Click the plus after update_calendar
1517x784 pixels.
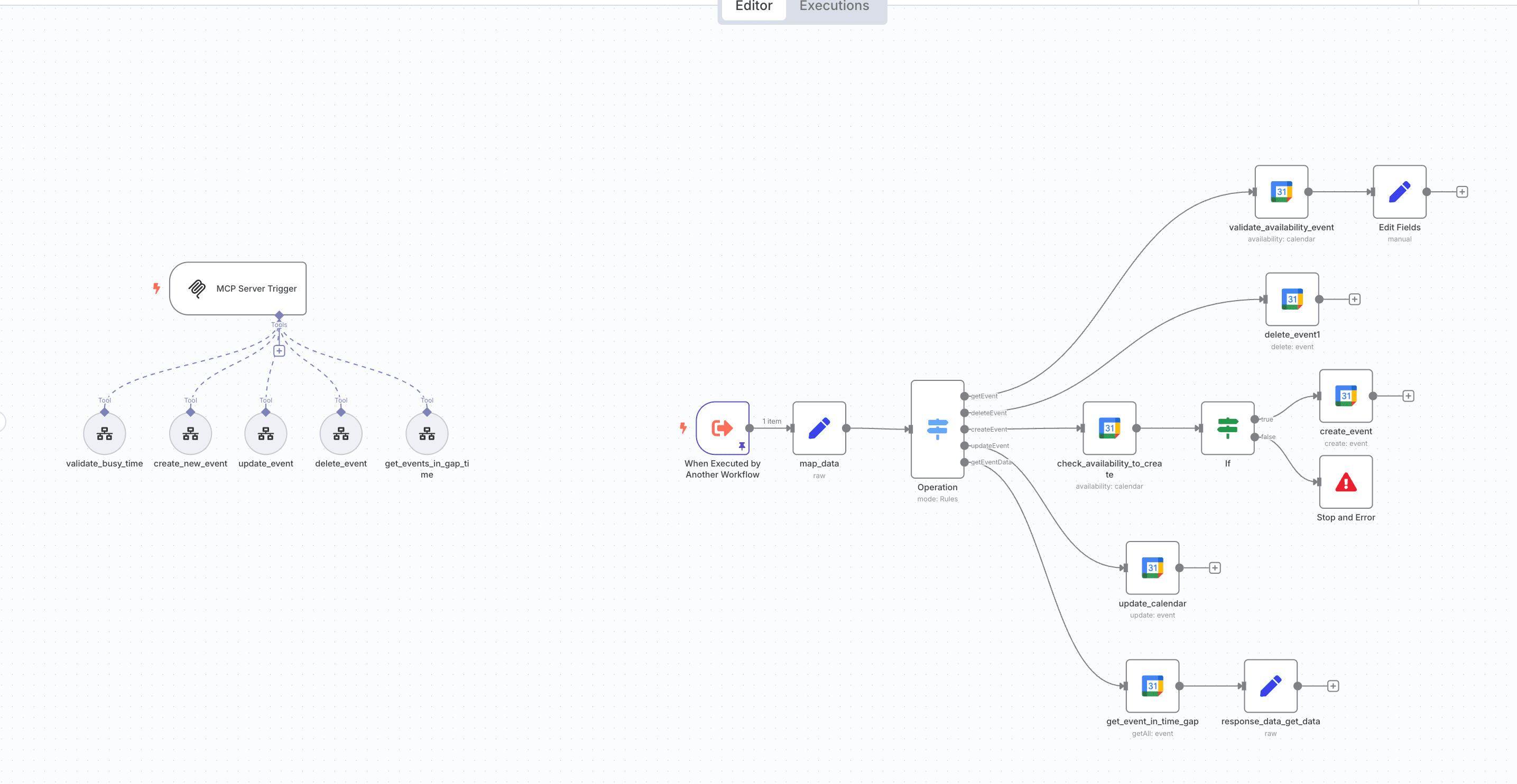tap(1214, 568)
